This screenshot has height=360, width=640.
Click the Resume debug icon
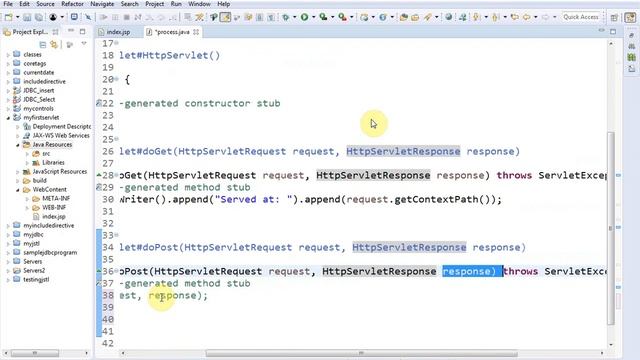click(104, 17)
